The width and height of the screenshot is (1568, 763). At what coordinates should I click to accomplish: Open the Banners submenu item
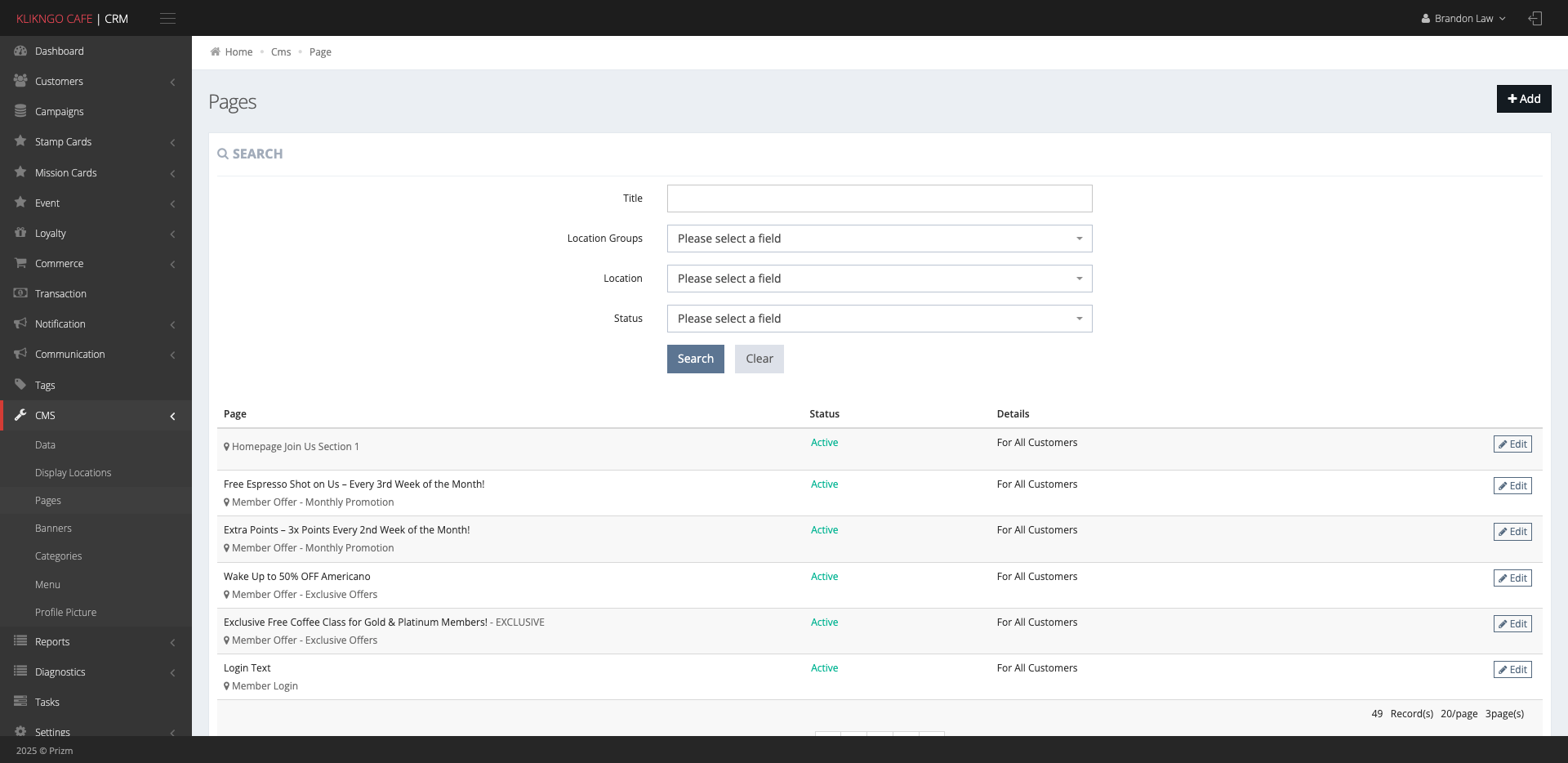click(53, 529)
